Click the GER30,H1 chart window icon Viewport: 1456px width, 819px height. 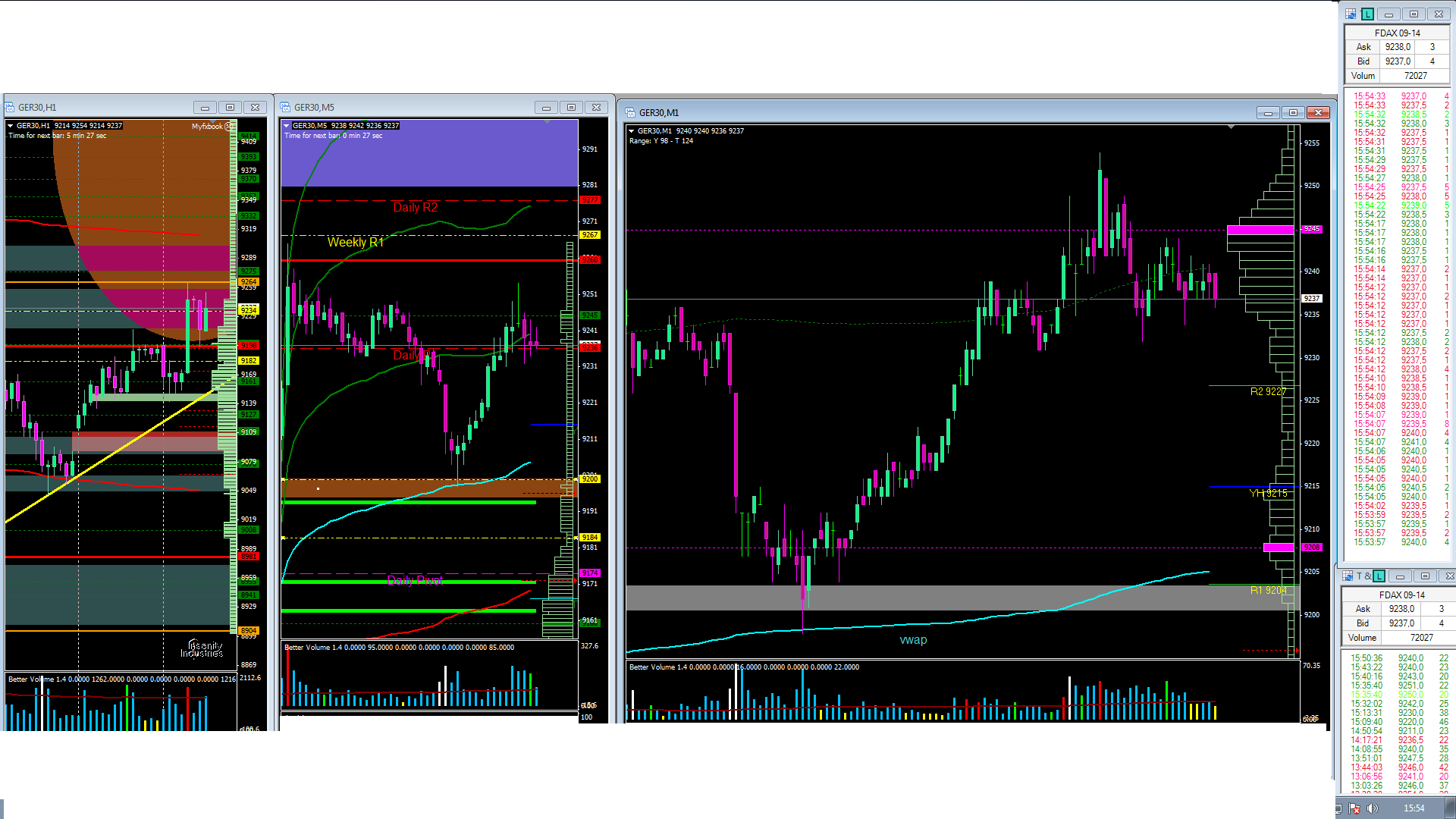point(11,108)
